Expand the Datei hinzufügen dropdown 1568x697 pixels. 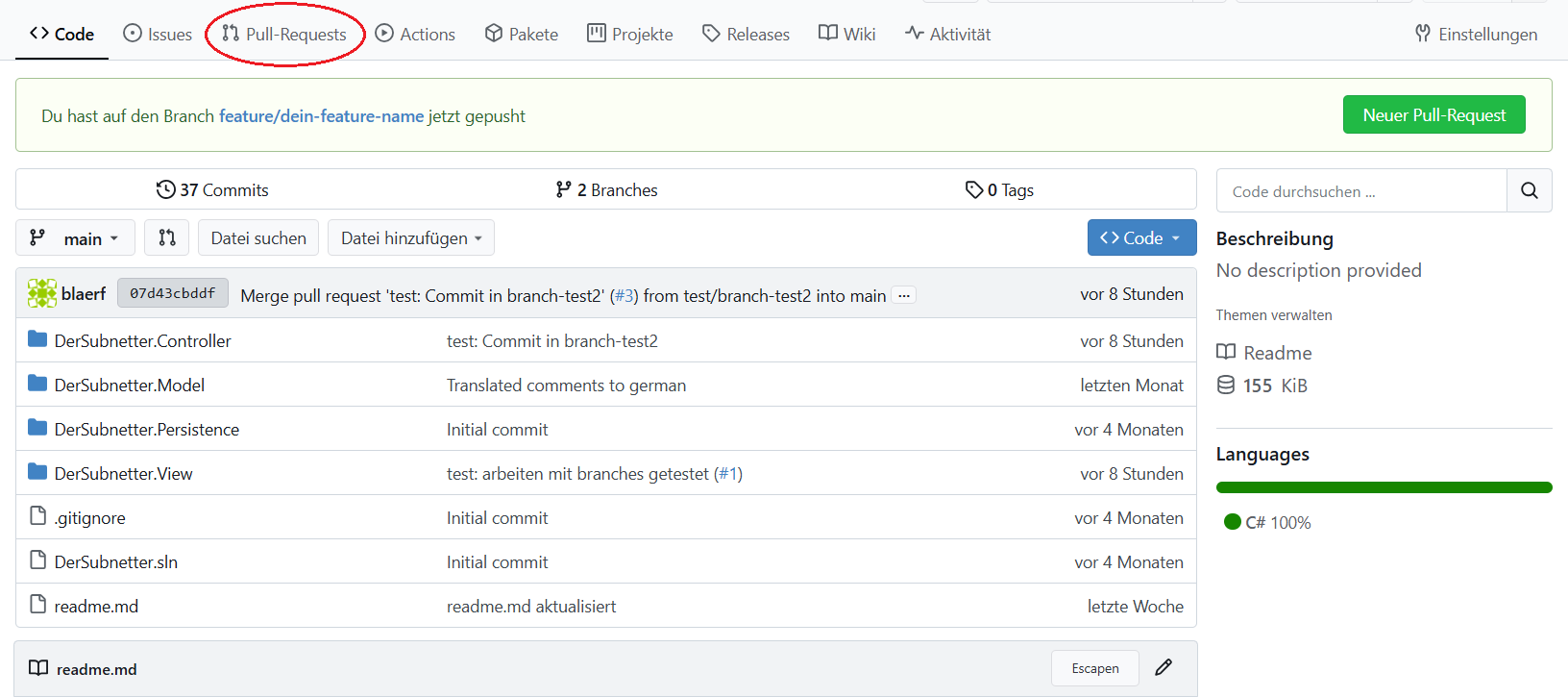[x=411, y=238]
